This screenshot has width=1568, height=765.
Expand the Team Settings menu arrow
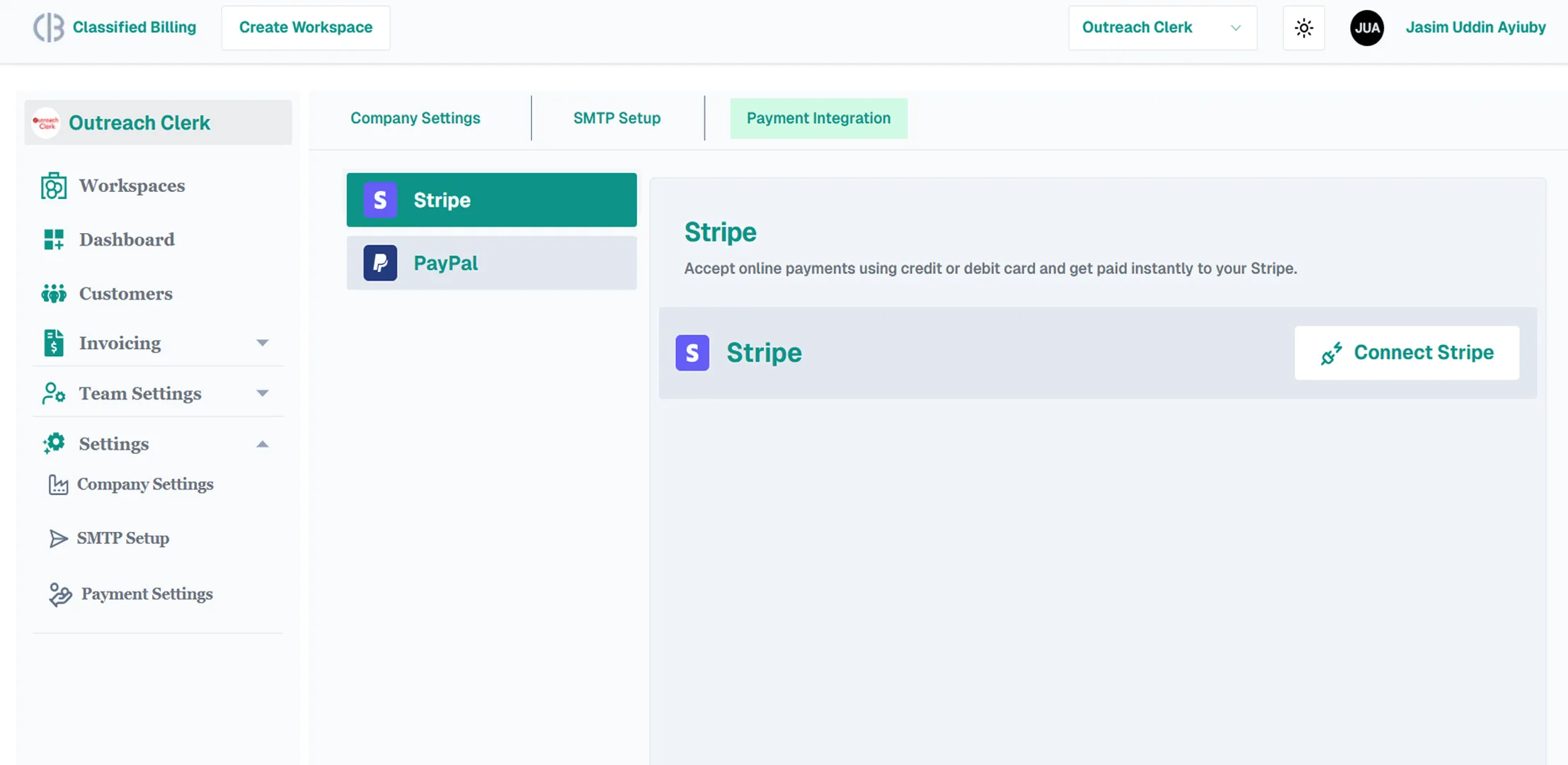click(x=263, y=393)
